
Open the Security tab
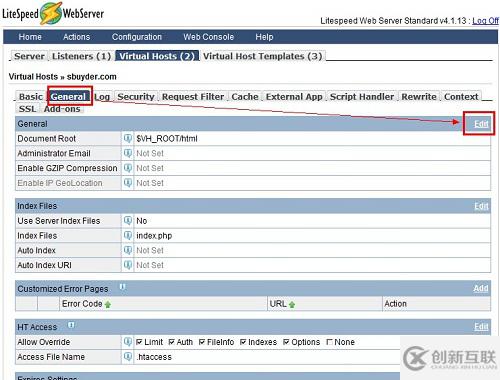click(136, 97)
